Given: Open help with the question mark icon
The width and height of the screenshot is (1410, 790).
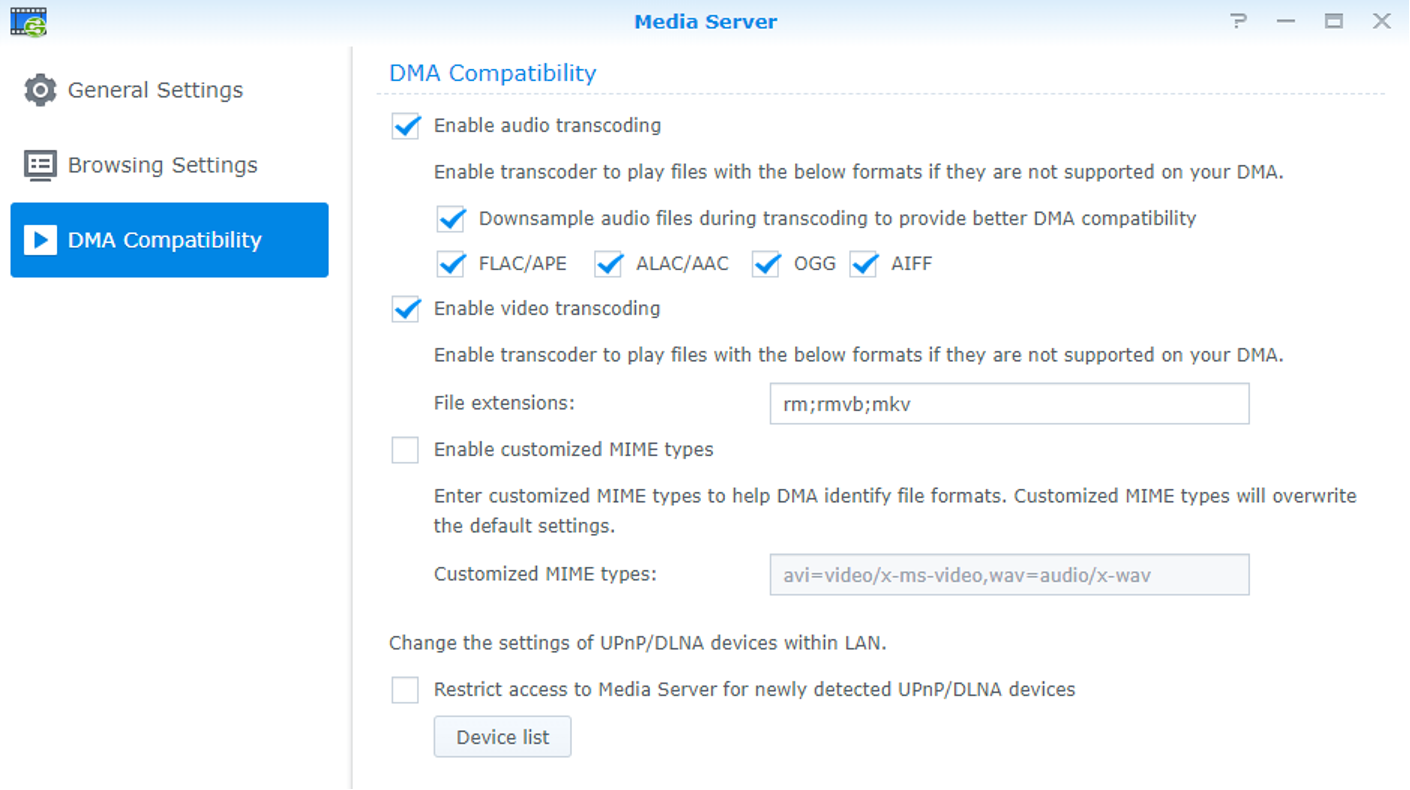Looking at the screenshot, I should (x=1239, y=21).
